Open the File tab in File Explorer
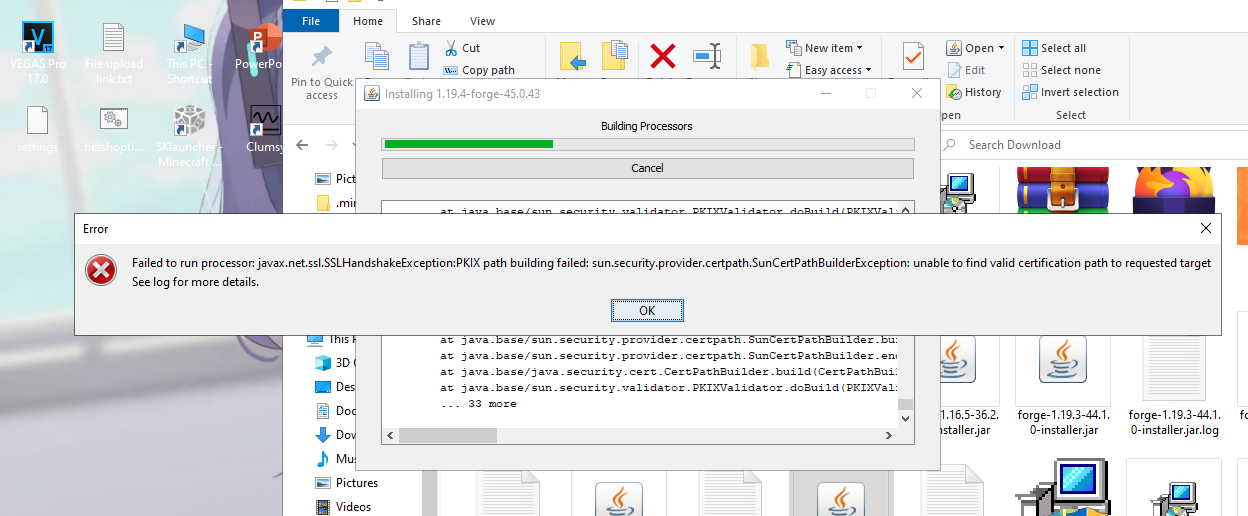Image resolution: width=1248 pixels, height=516 pixels. click(311, 21)
